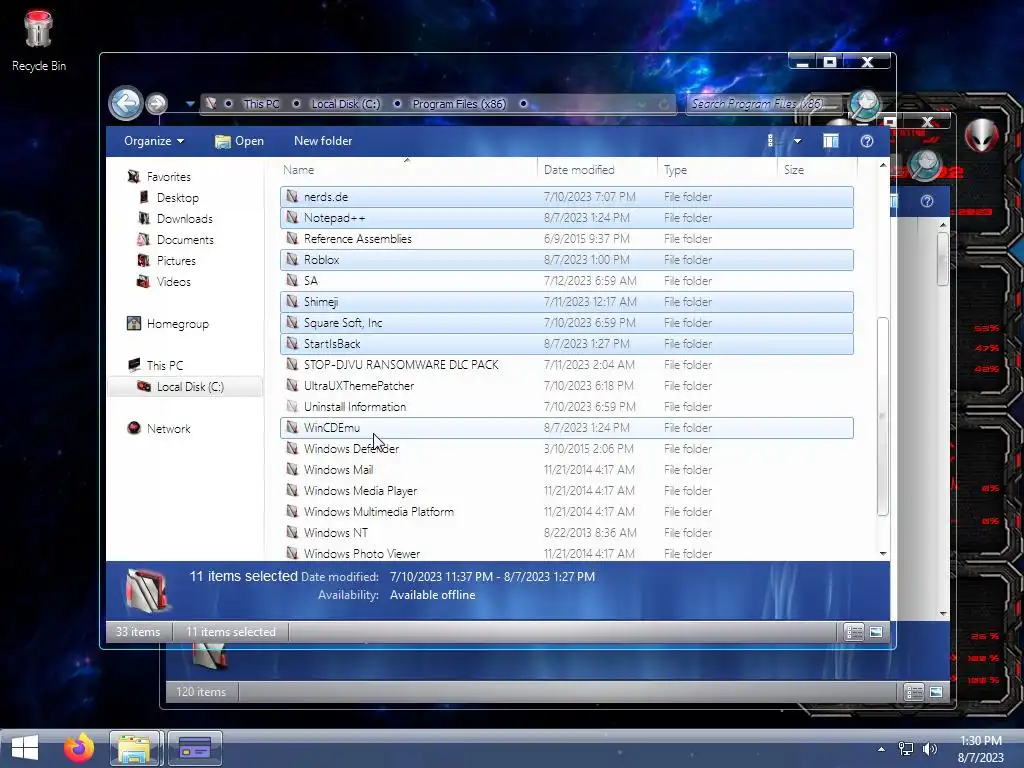The width and height of the screenshot is (1024, 768).
Task: Select the Roblox folder
Action: click(x=566, y=259)
